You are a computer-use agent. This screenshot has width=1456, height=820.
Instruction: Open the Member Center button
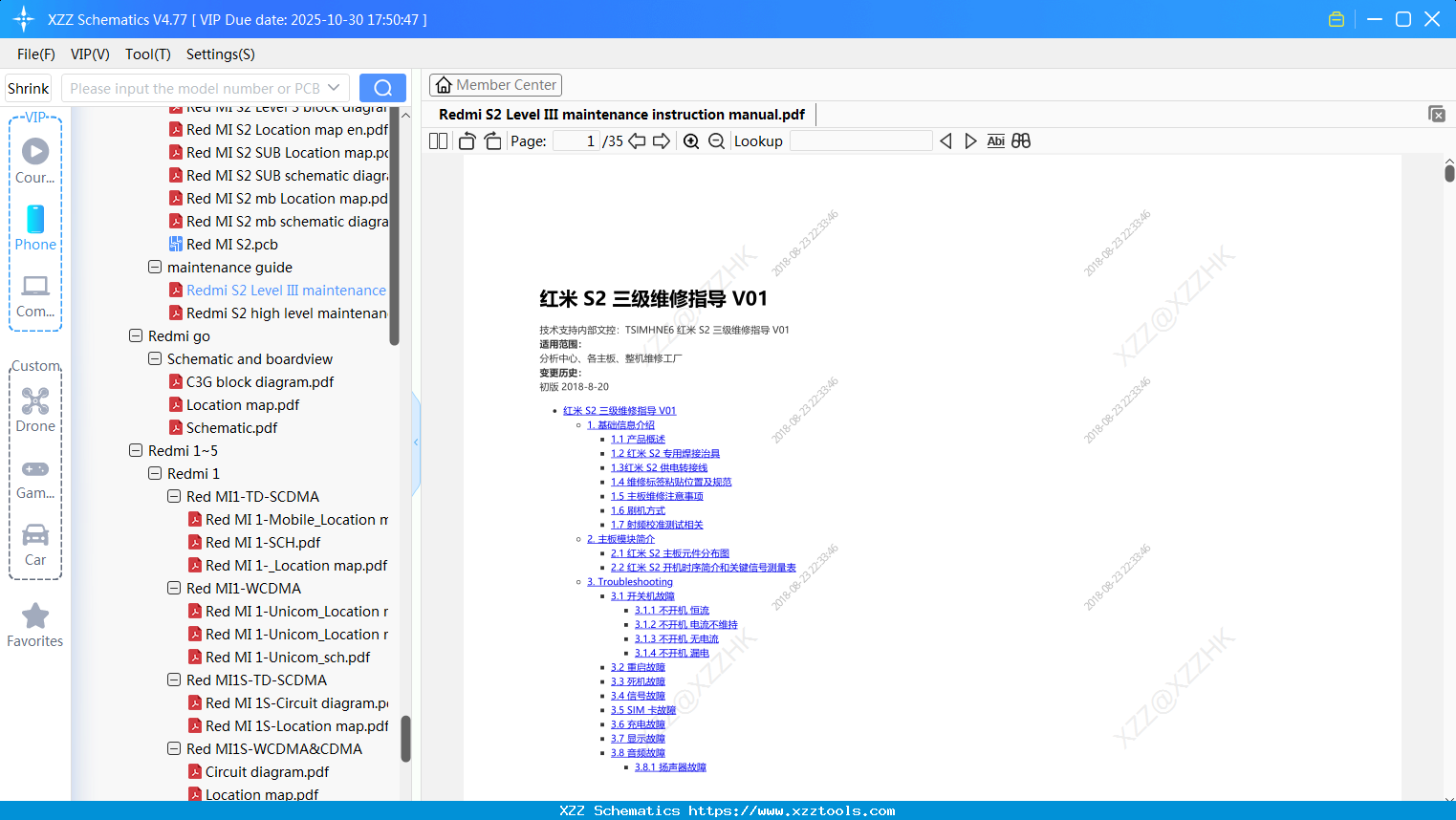pos(495,85)
